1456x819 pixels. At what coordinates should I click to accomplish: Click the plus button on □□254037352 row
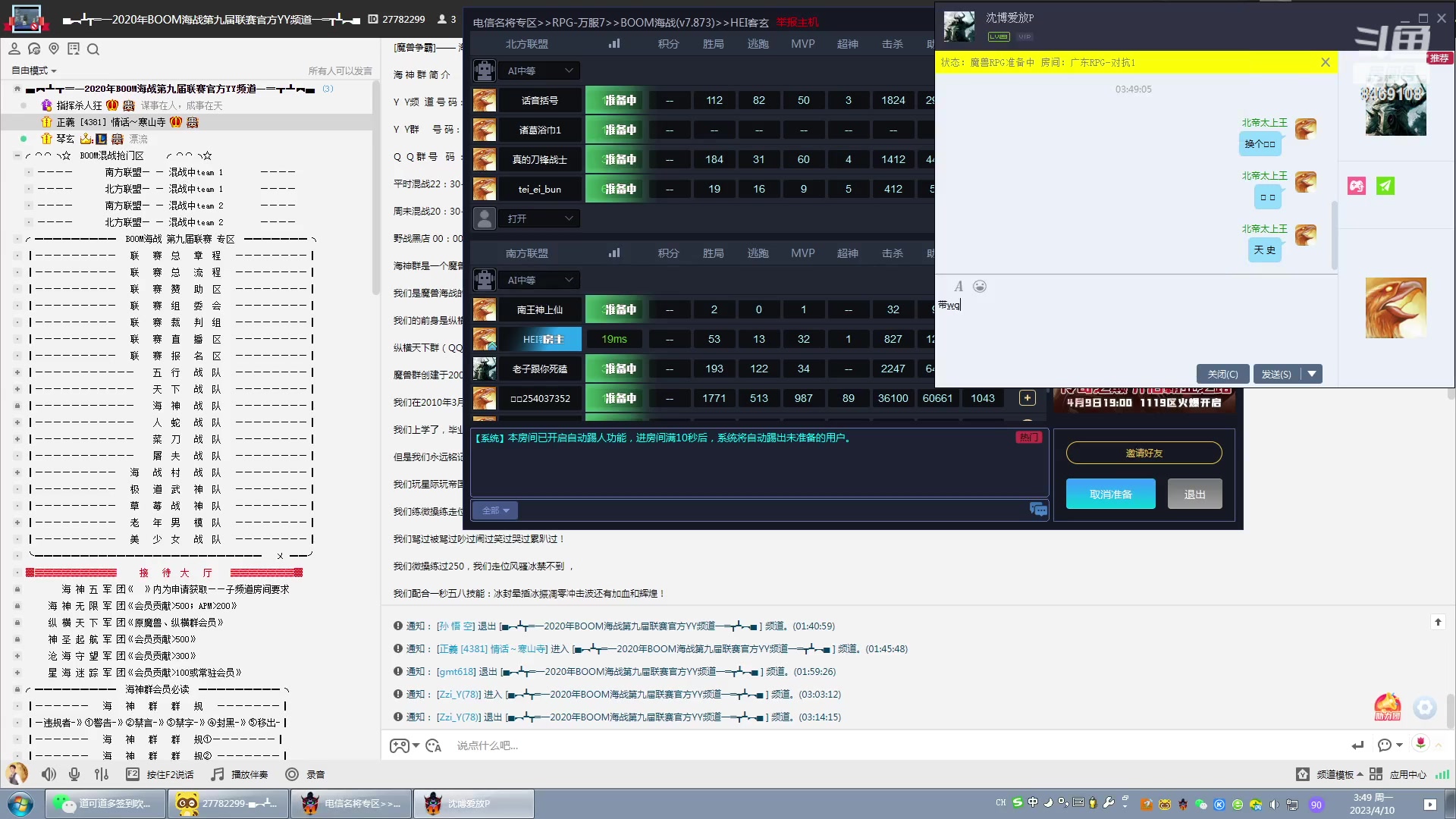click(x=1027, y=398)
